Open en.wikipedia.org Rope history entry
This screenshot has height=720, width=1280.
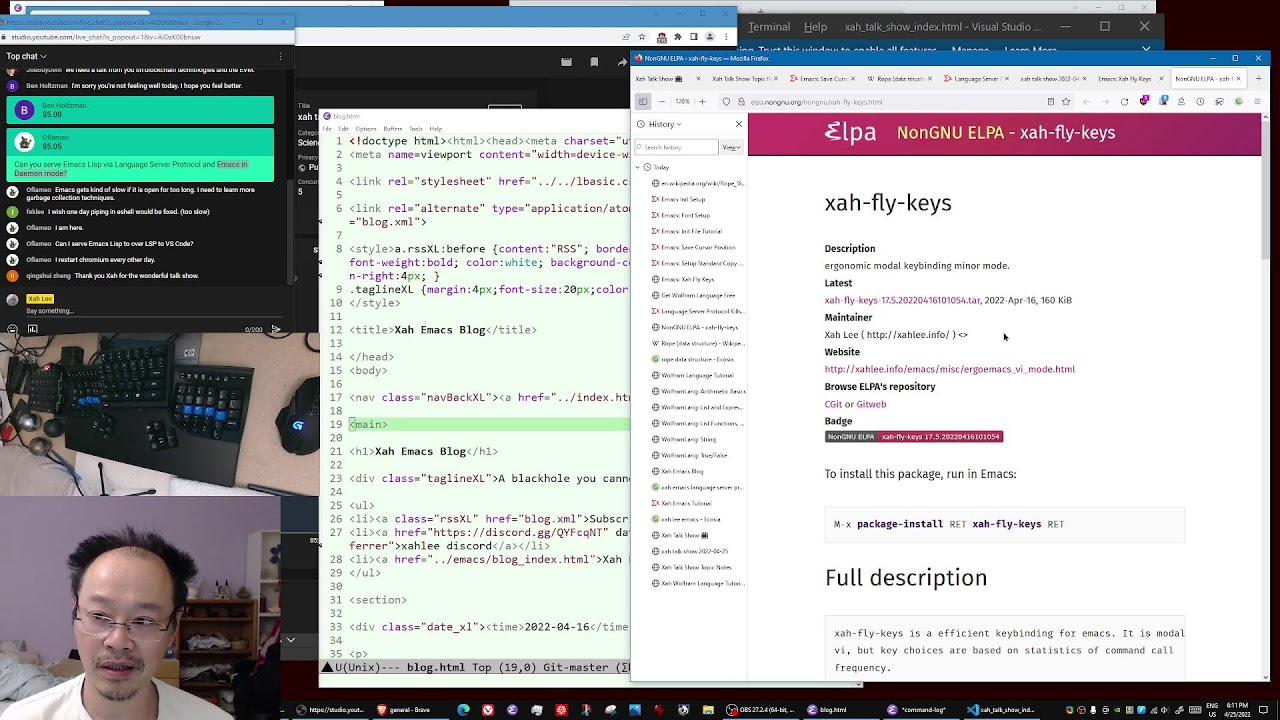point(696,183)
